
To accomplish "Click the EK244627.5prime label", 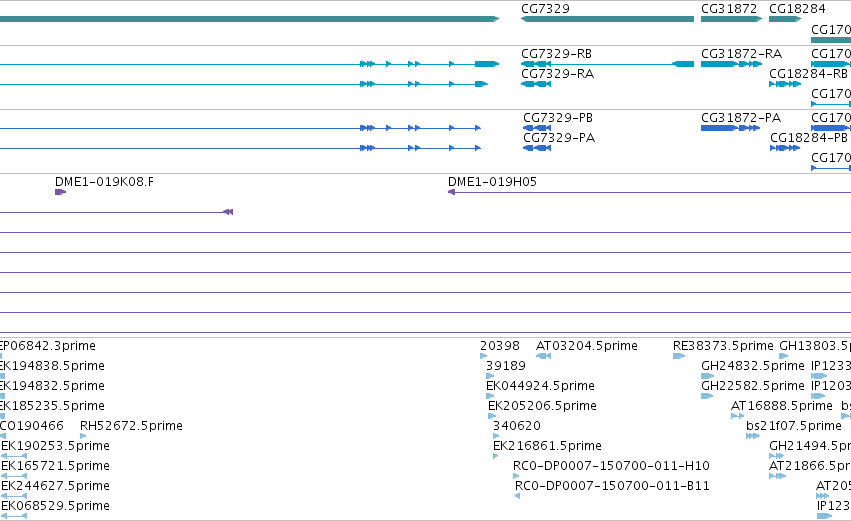I will (55, 486).
